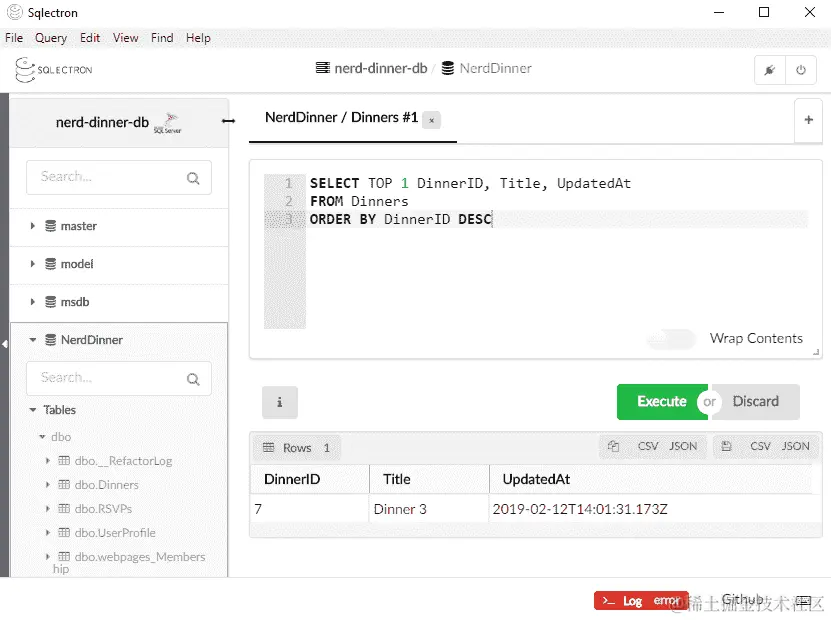Click the dbo.RSVPs table icon

[x=64, y=508]
